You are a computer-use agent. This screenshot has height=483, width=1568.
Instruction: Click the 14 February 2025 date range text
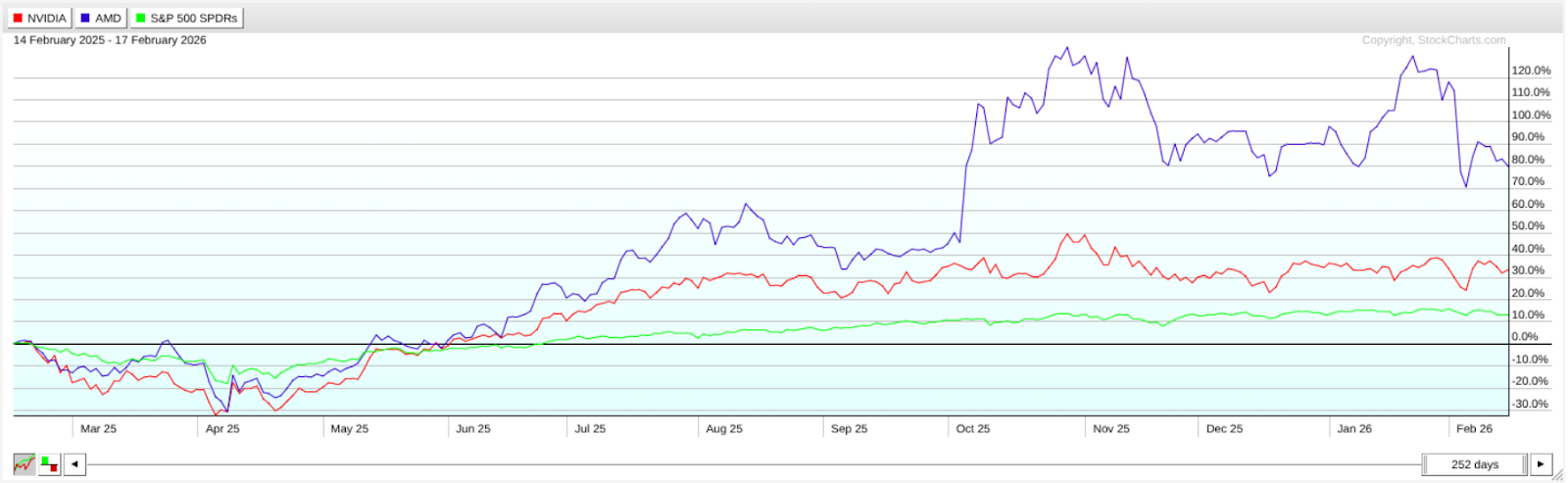click(x=110, y=40)
